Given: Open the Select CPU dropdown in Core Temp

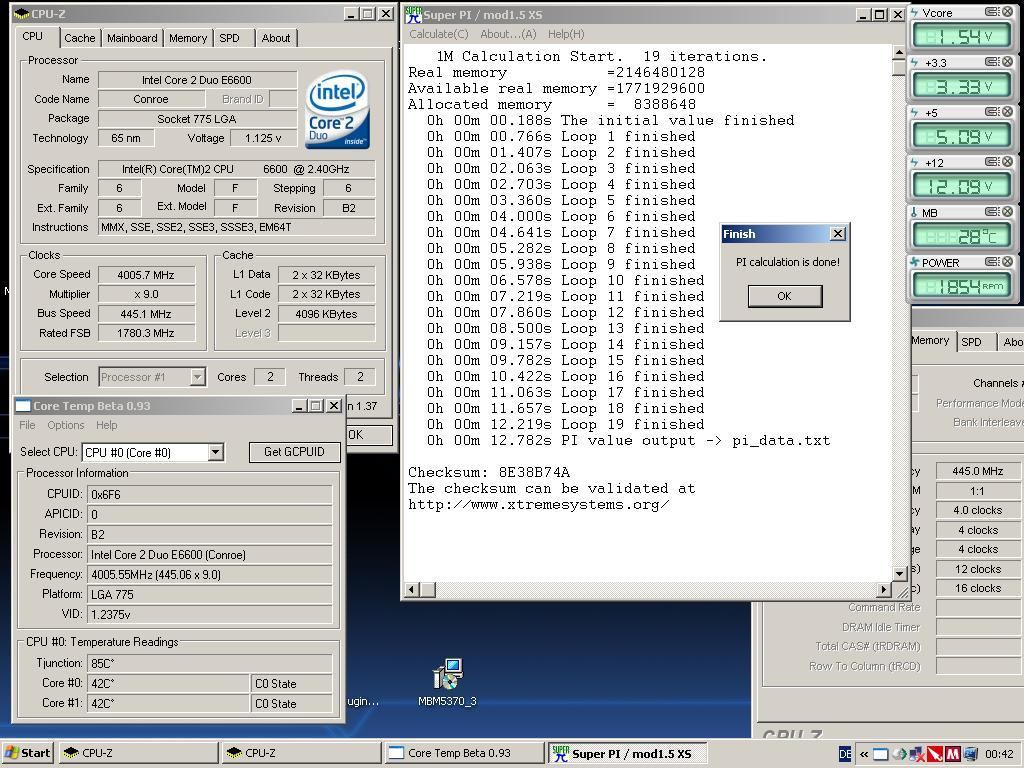Looking at the screenshot, I should click(x=216, y=452).
